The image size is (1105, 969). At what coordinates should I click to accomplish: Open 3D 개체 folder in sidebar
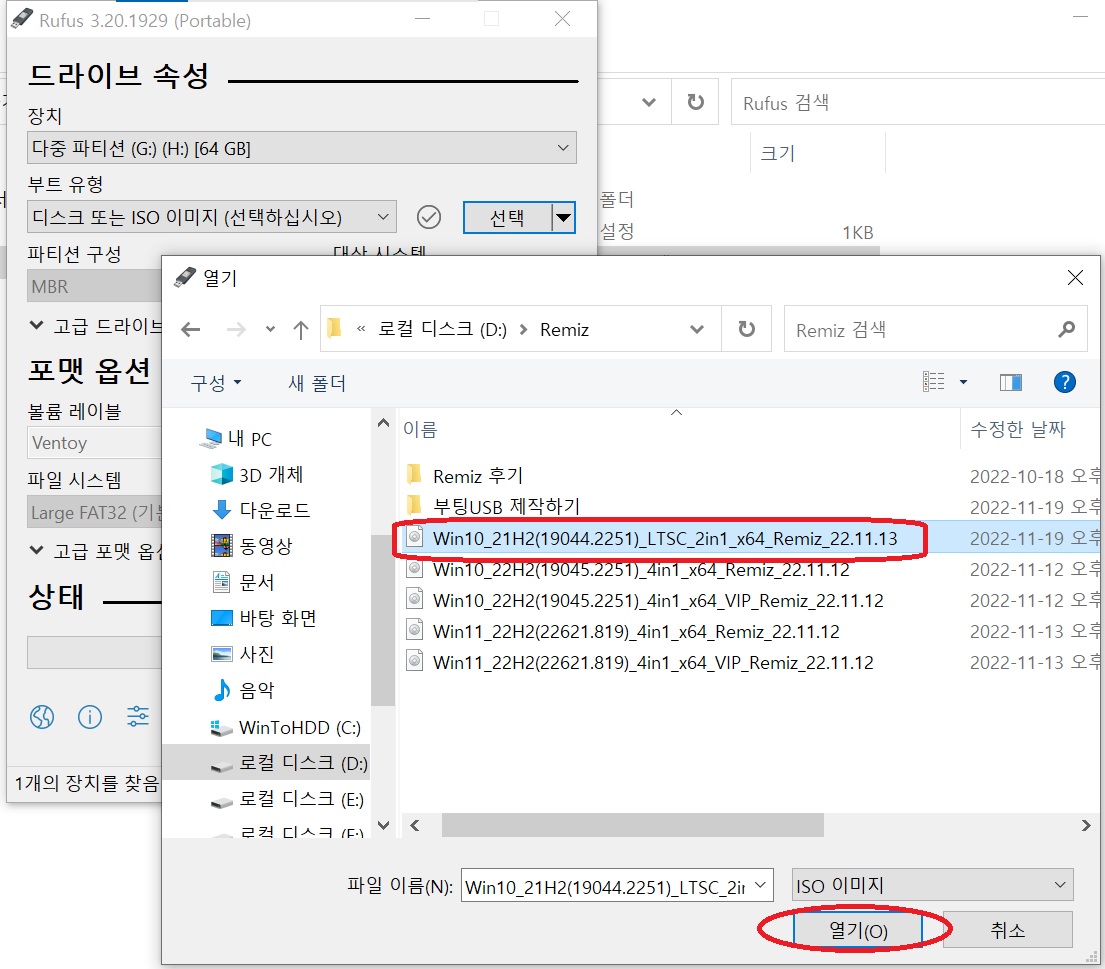tap(257, 474)
